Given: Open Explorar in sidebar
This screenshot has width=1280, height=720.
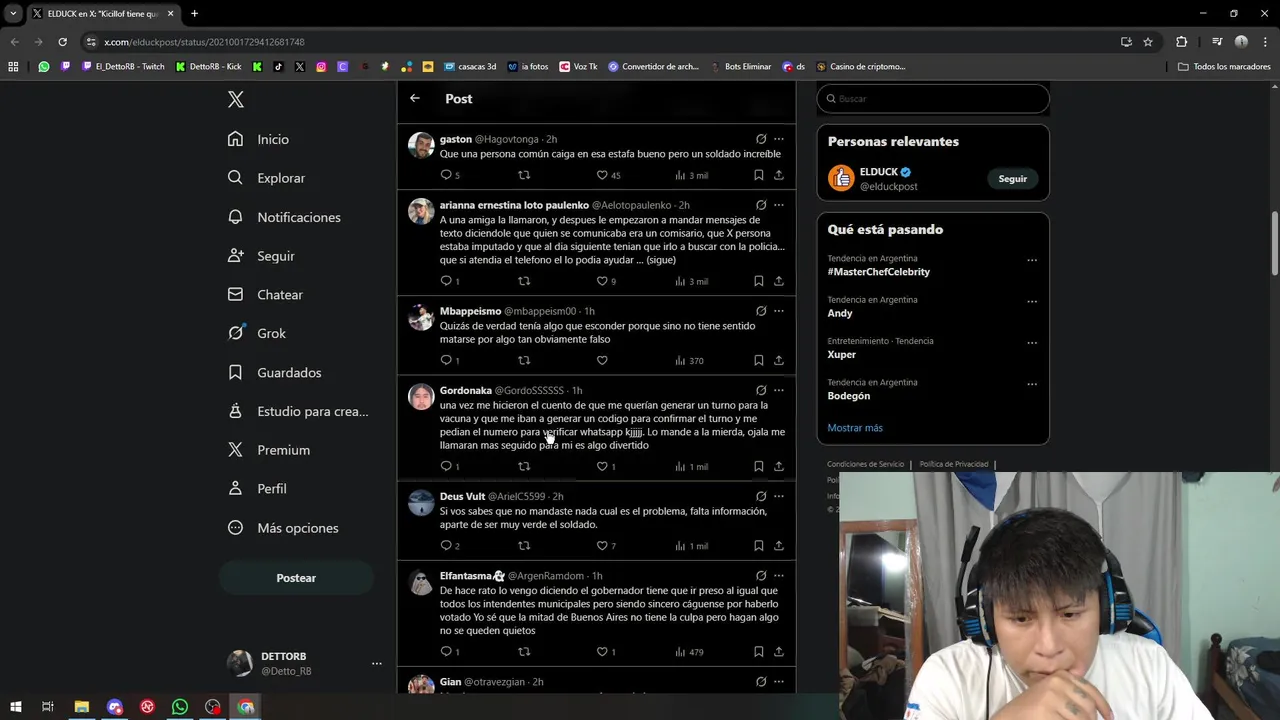Looking at the screenshot, I should click(x=266, y=178).
